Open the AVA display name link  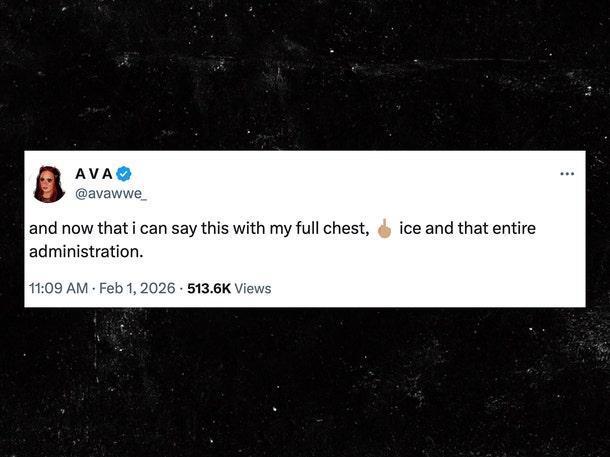tap(94, 173)
